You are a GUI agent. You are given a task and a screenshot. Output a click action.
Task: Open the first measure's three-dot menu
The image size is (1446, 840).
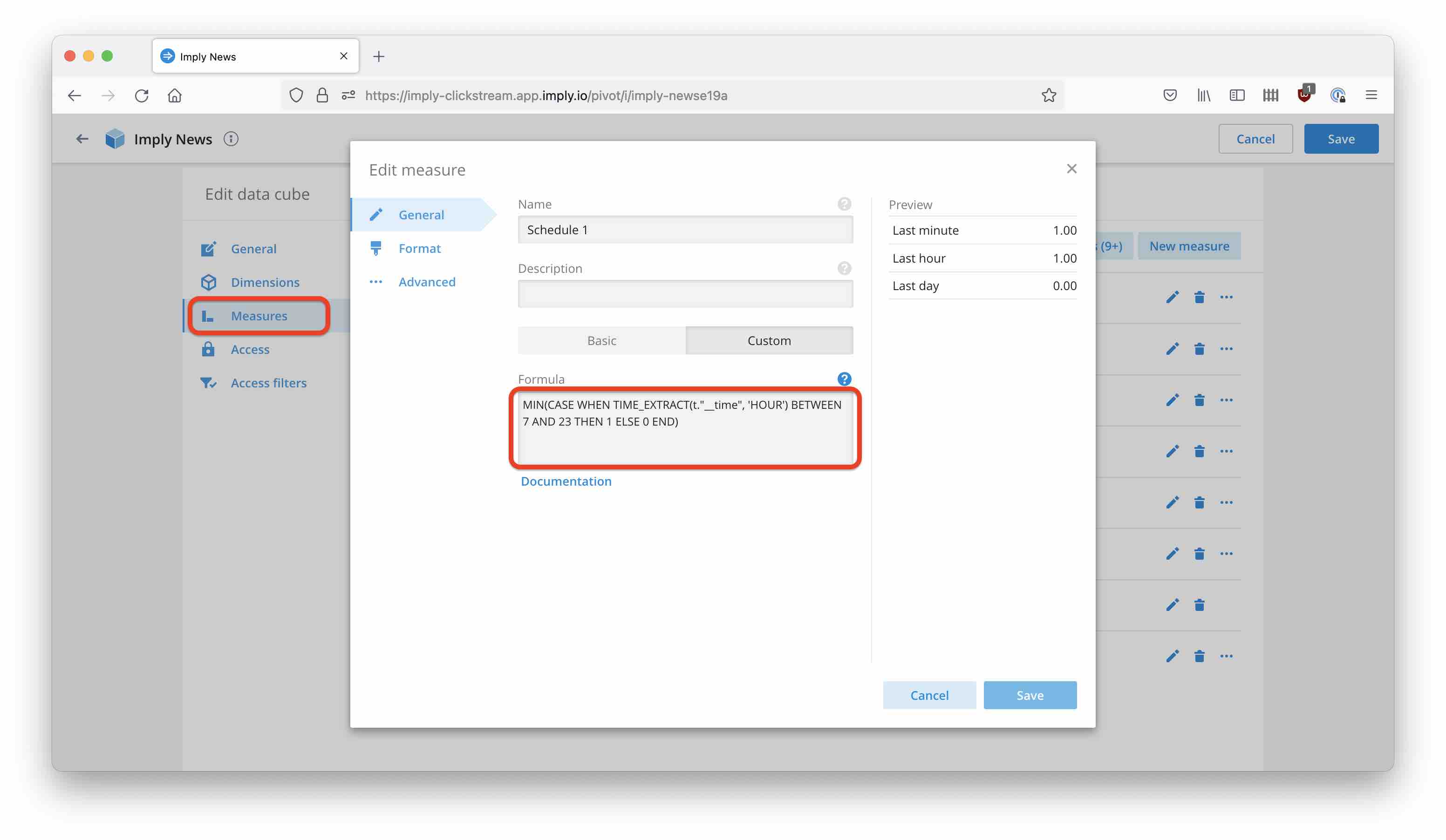click(1226, 297)
